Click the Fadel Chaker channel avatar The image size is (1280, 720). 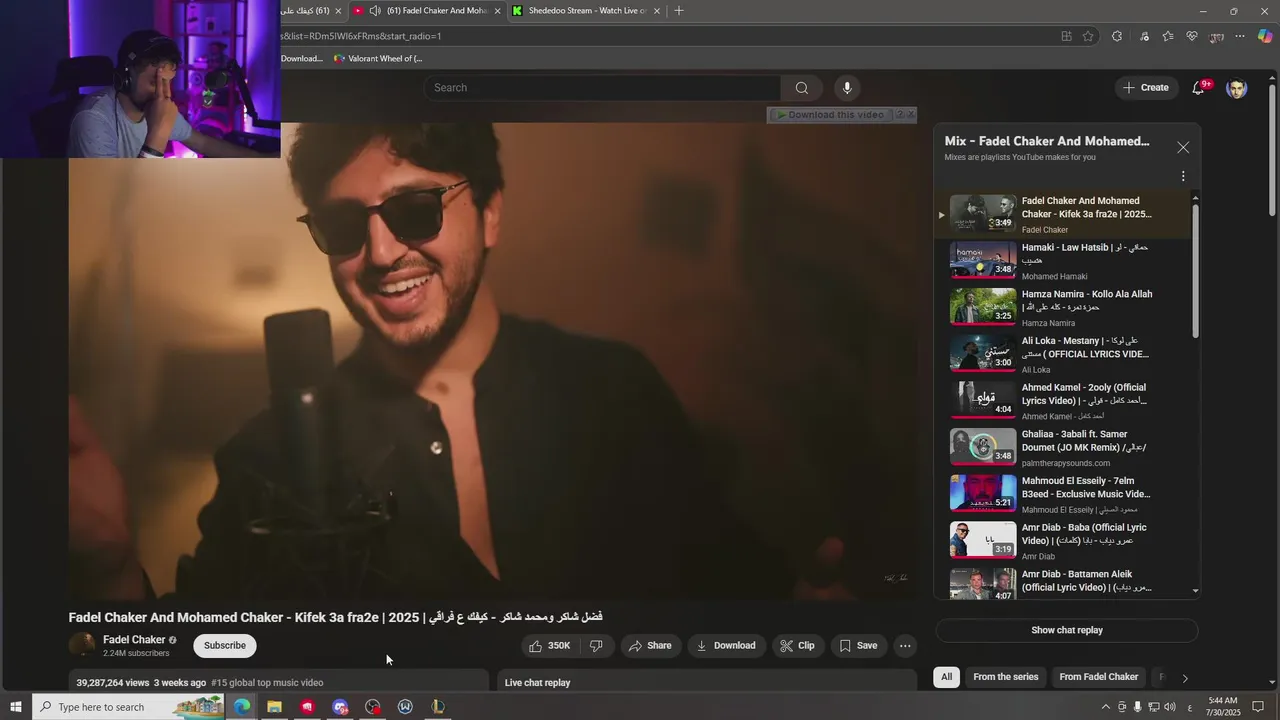tap(82, 646)
